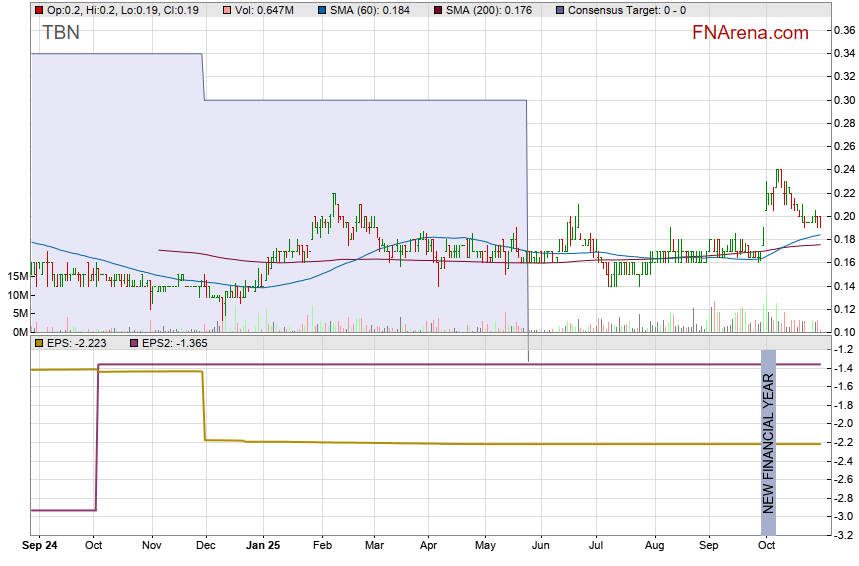Screen dimensions: 859x566
Task: Click the 0.30 consensus target plateau line
Action: [365, 100]
